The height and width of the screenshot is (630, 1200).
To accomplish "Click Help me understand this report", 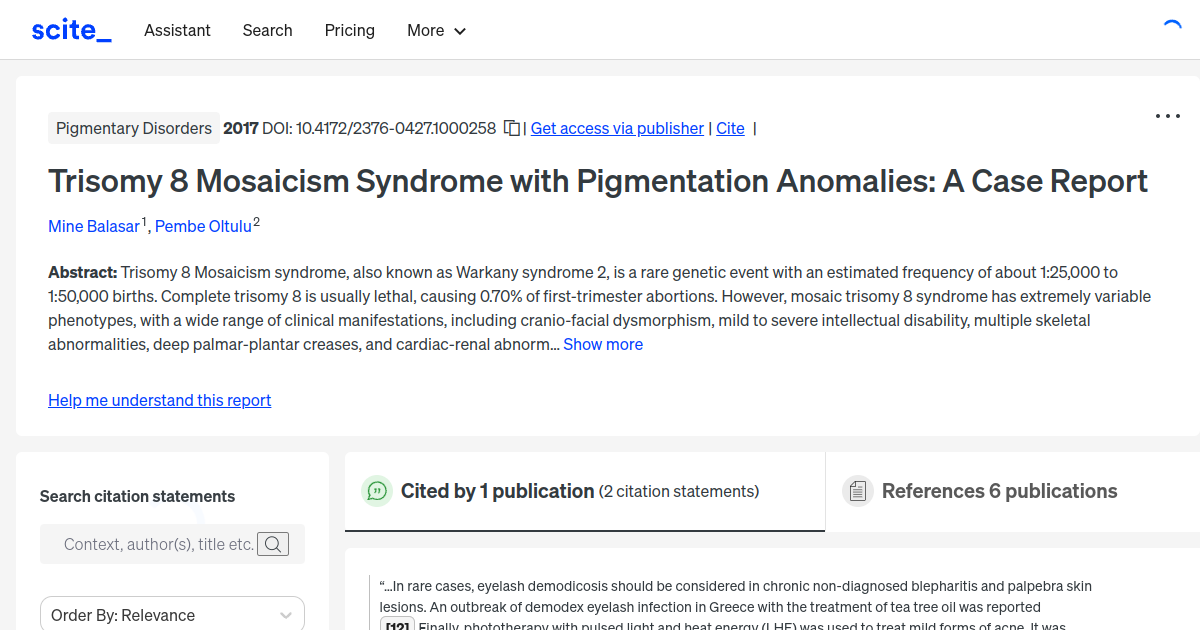I will click(x=159, y=400).
